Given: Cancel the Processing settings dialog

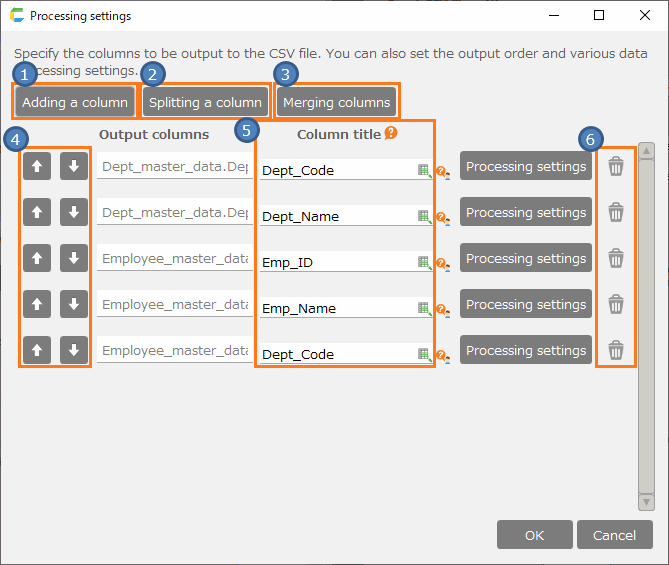Looking at the screenshot, I should 614,535.
